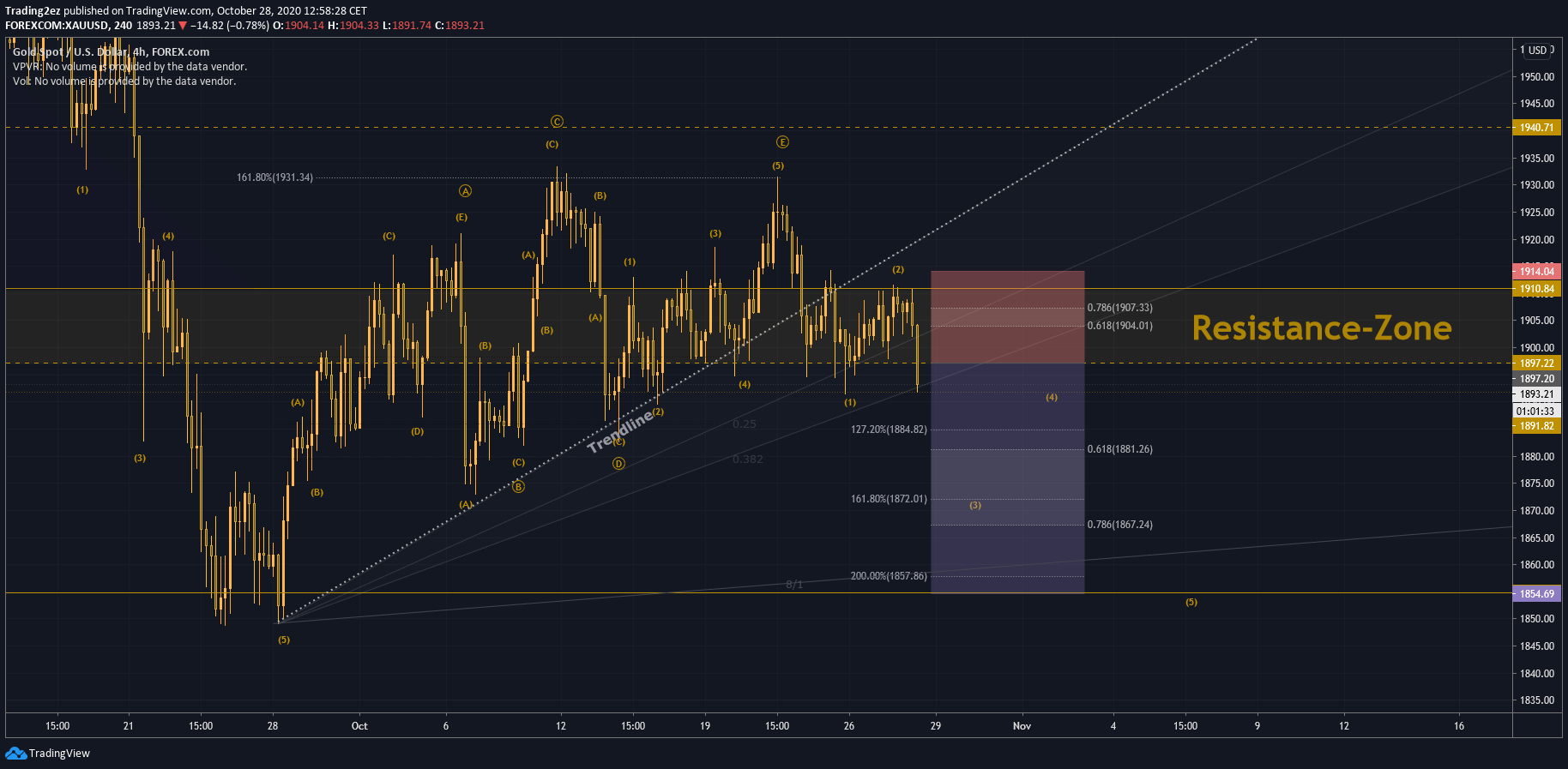Click the 1897.22 yellow price label
1568x769 pixels.
point(1536,363)
